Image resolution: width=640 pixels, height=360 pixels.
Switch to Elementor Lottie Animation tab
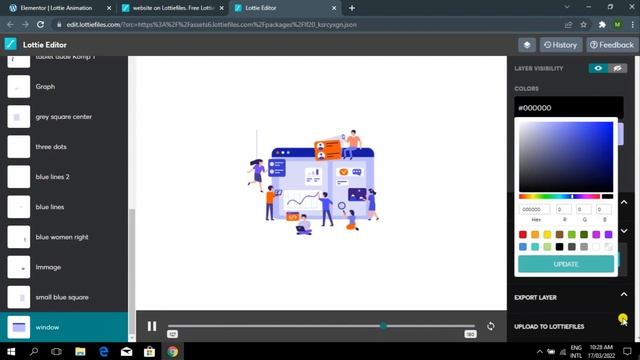[60, 8]
